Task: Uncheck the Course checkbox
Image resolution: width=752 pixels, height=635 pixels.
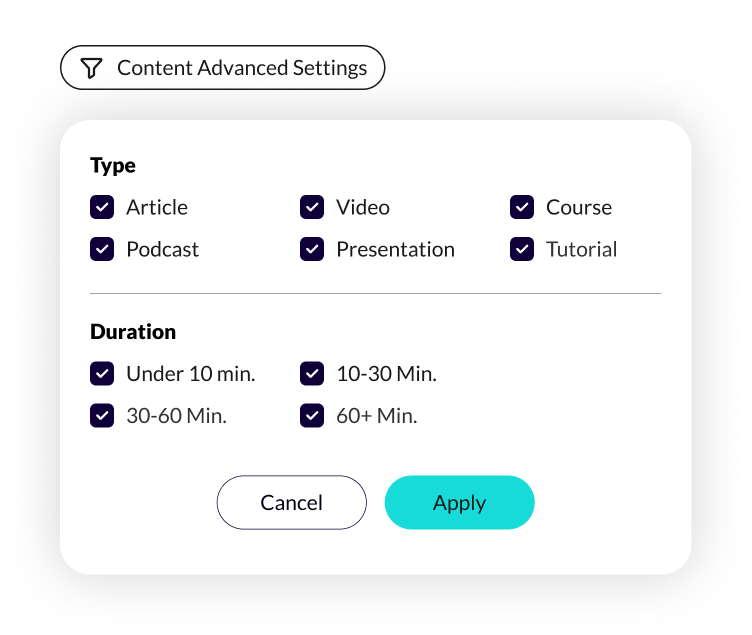Action: point(522,207)
